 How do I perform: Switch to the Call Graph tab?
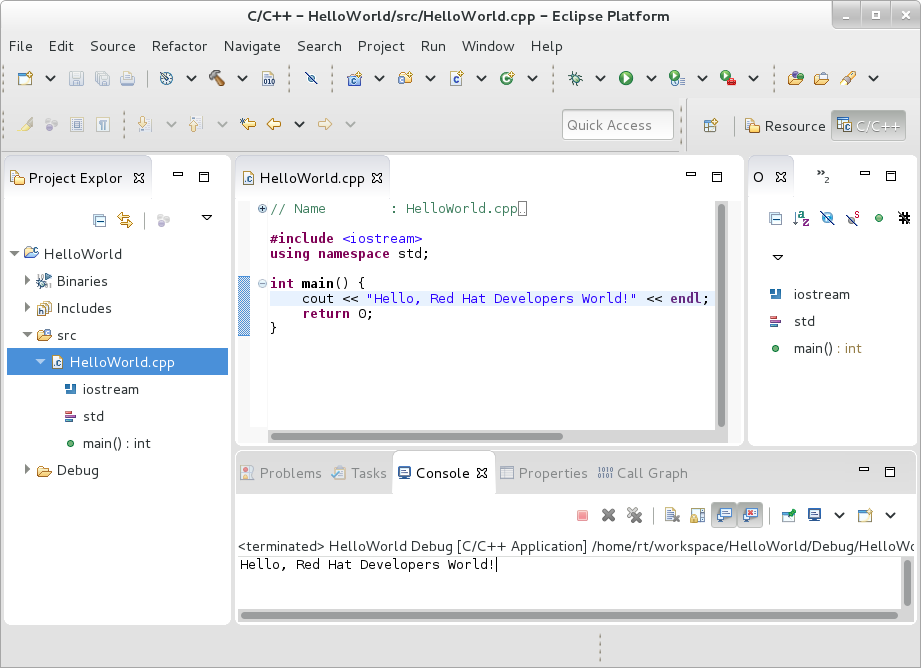point(643,473)
